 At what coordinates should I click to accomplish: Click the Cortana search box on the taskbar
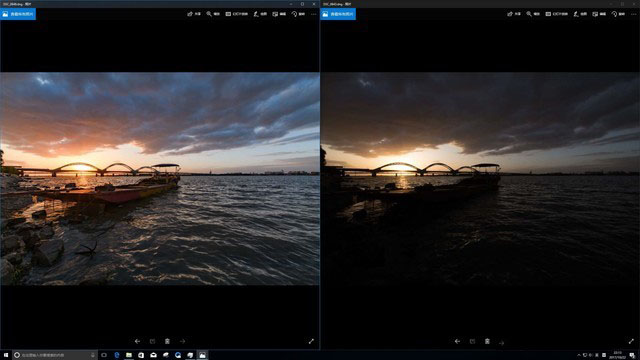[x=55, y=355]
